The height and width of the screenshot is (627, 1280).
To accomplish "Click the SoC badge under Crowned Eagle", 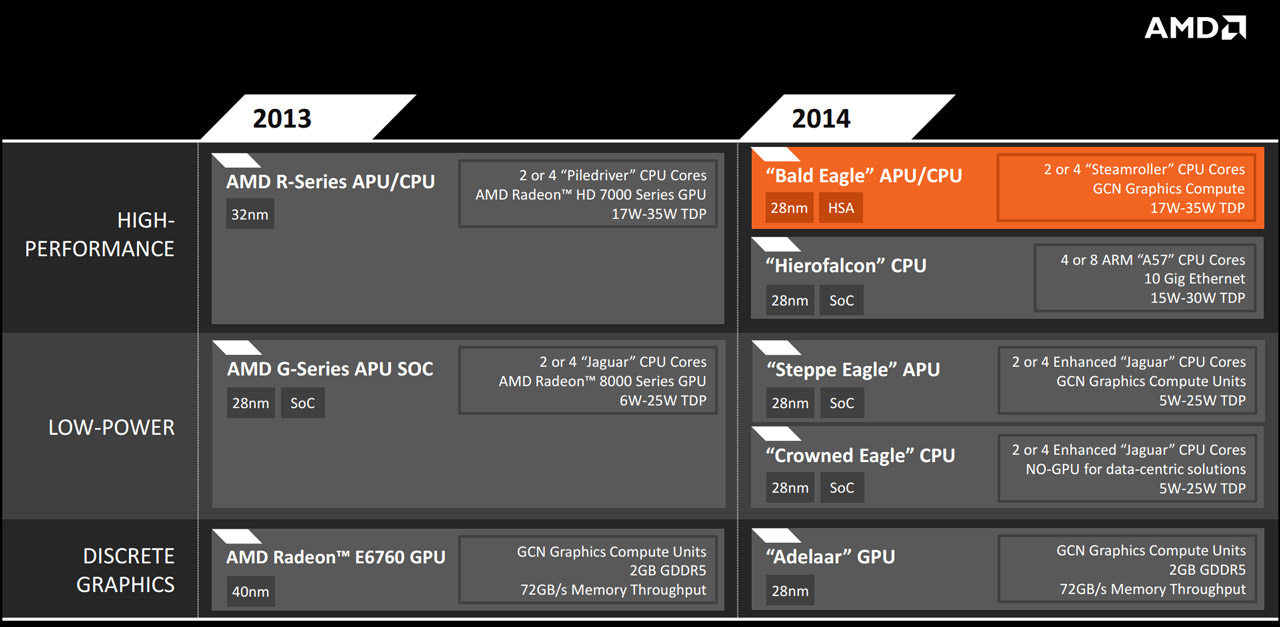I will 842,487.
